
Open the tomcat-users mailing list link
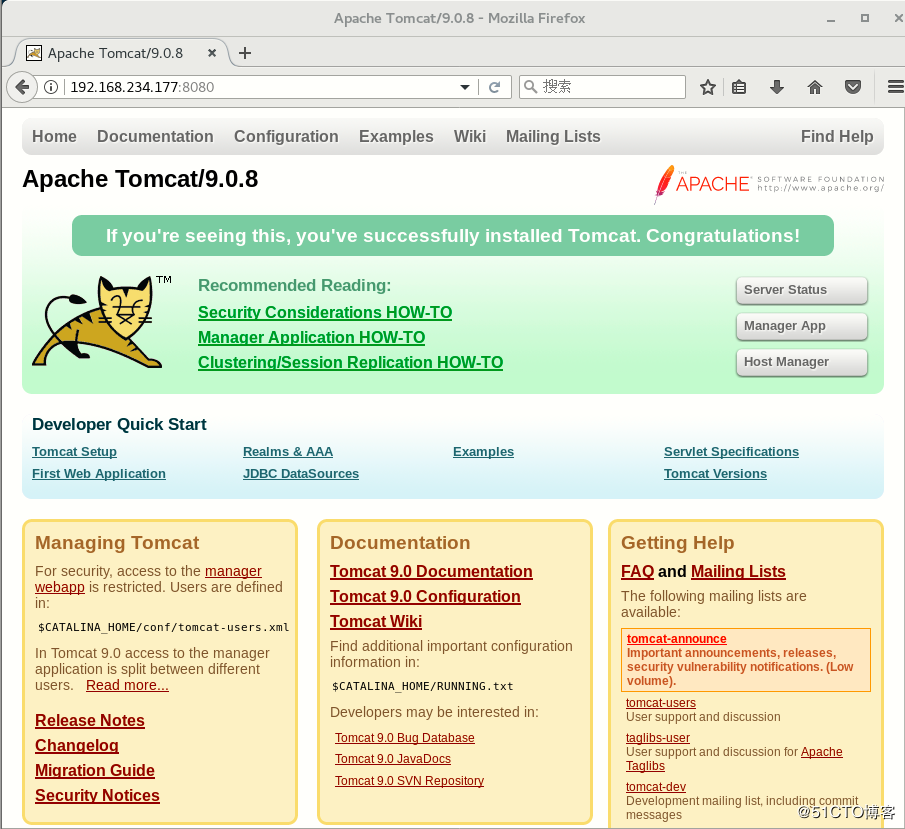point(661,703)
